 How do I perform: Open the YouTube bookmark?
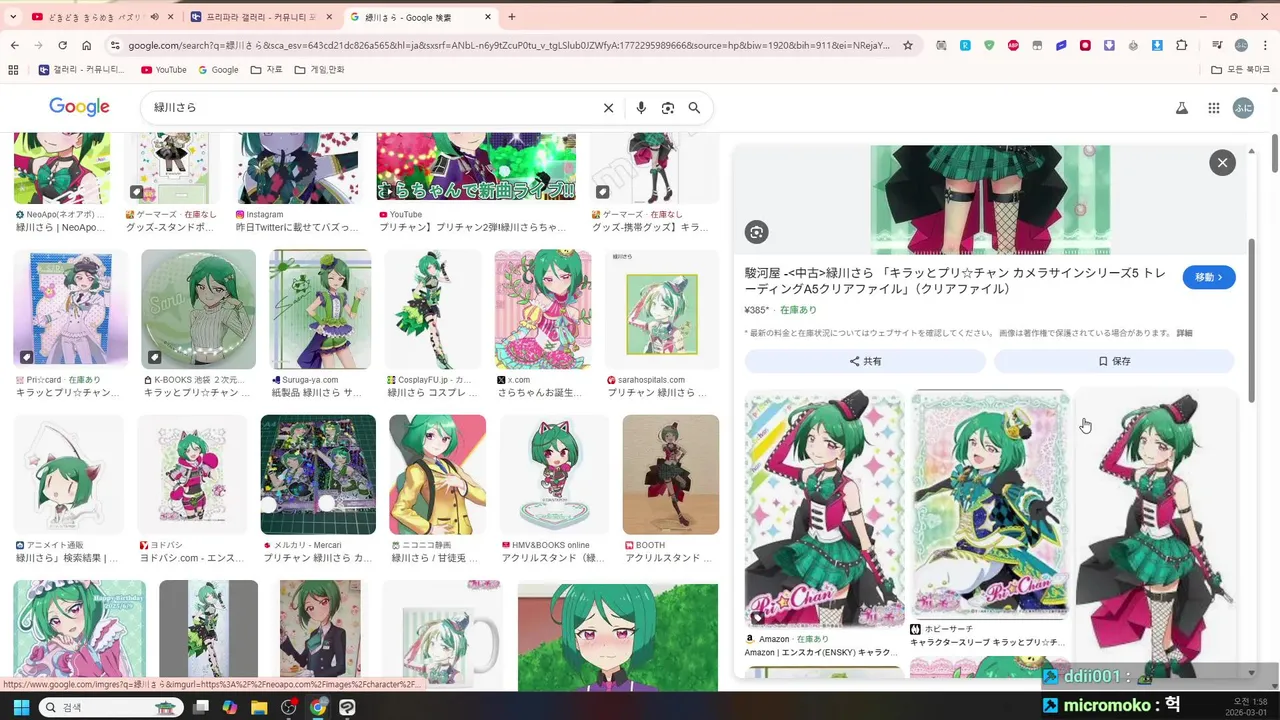pyautogui.click(x=164, y=70)
